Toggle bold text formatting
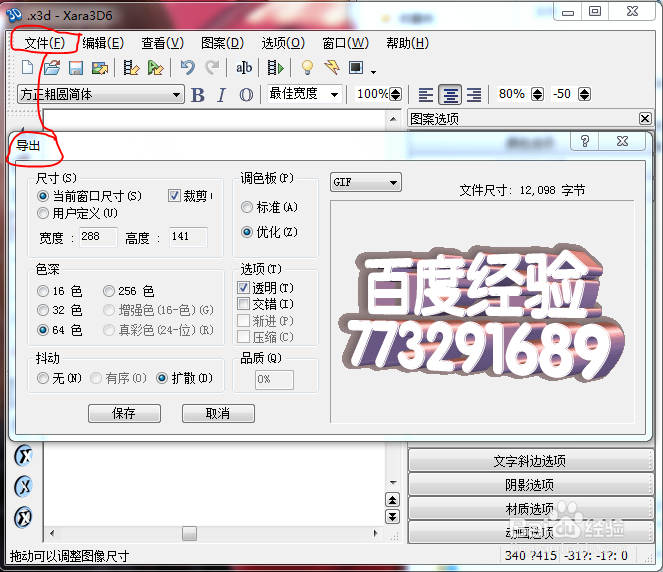The width and height of the screenshot is (663, 572). tap(197, 95)
